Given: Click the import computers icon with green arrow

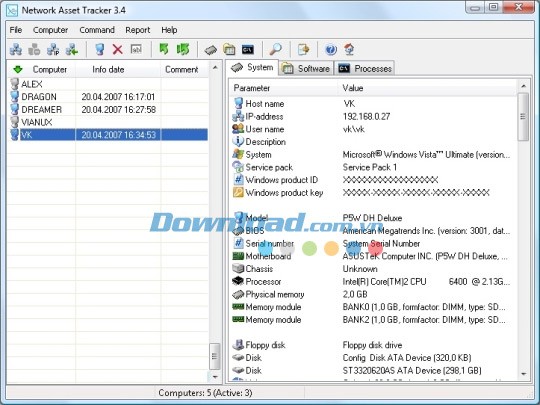Looking at the screenshot, I should pos(72,50).
